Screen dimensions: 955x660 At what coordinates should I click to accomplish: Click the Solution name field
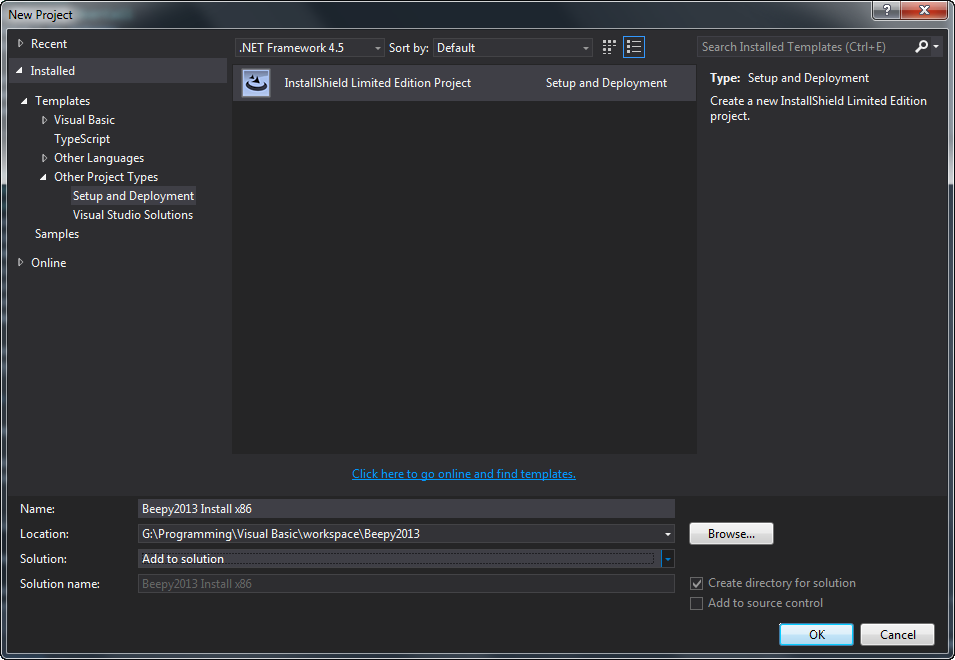point(406,584)
